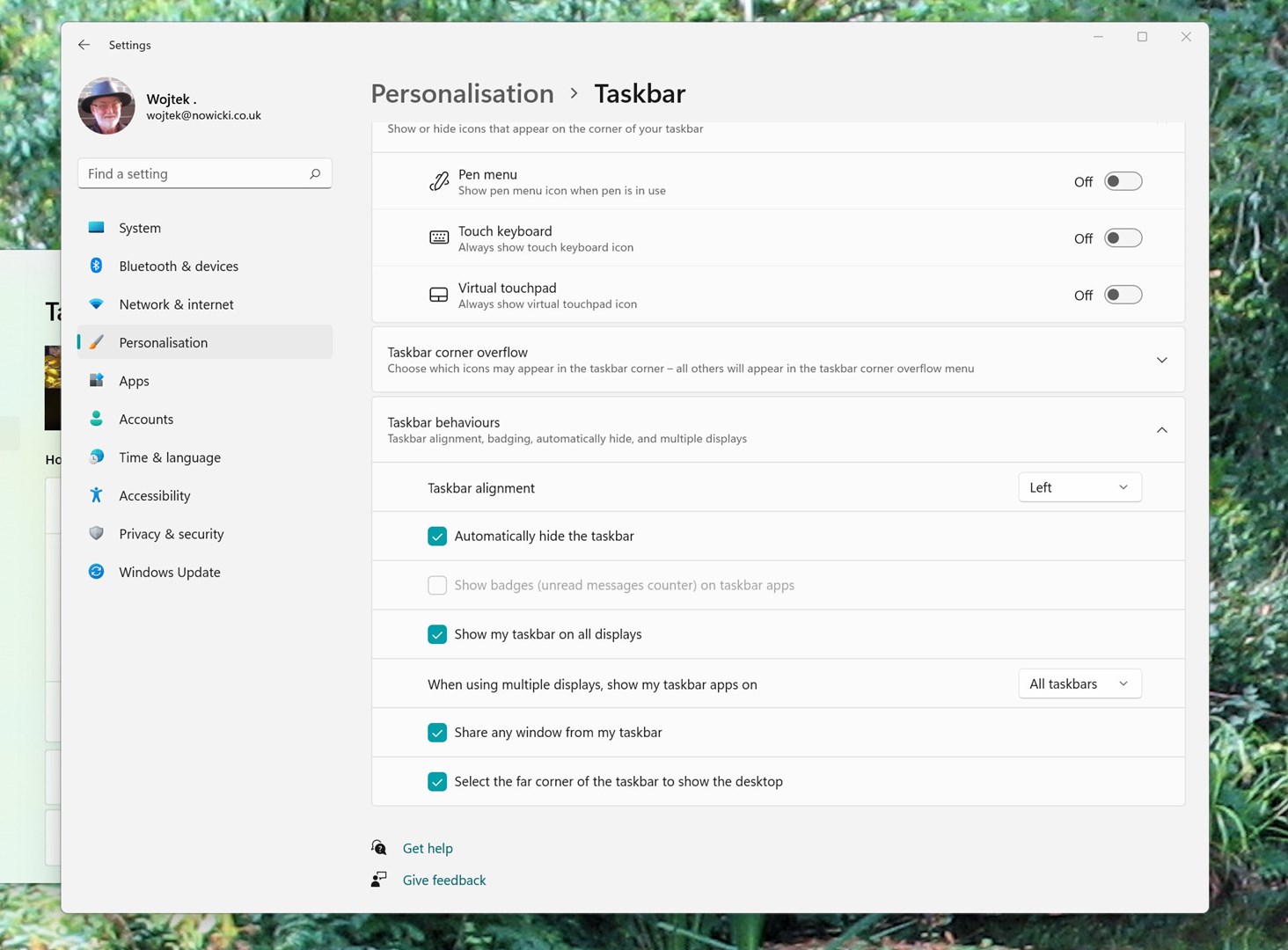Screen dimensions: 1288x950
Task: Click the Network wifi icon
Action: point(97,304)
